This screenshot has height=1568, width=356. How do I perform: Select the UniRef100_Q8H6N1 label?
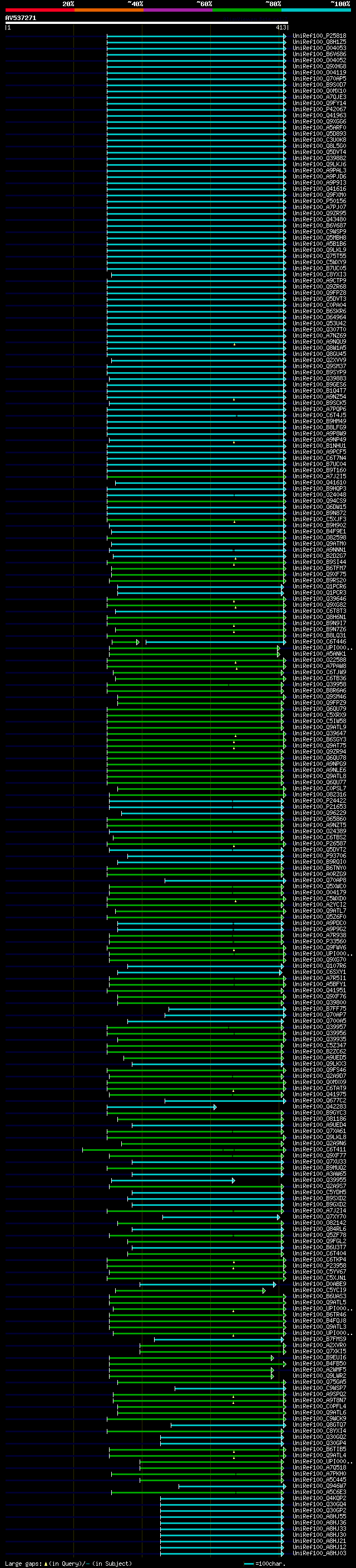point(319,617)
